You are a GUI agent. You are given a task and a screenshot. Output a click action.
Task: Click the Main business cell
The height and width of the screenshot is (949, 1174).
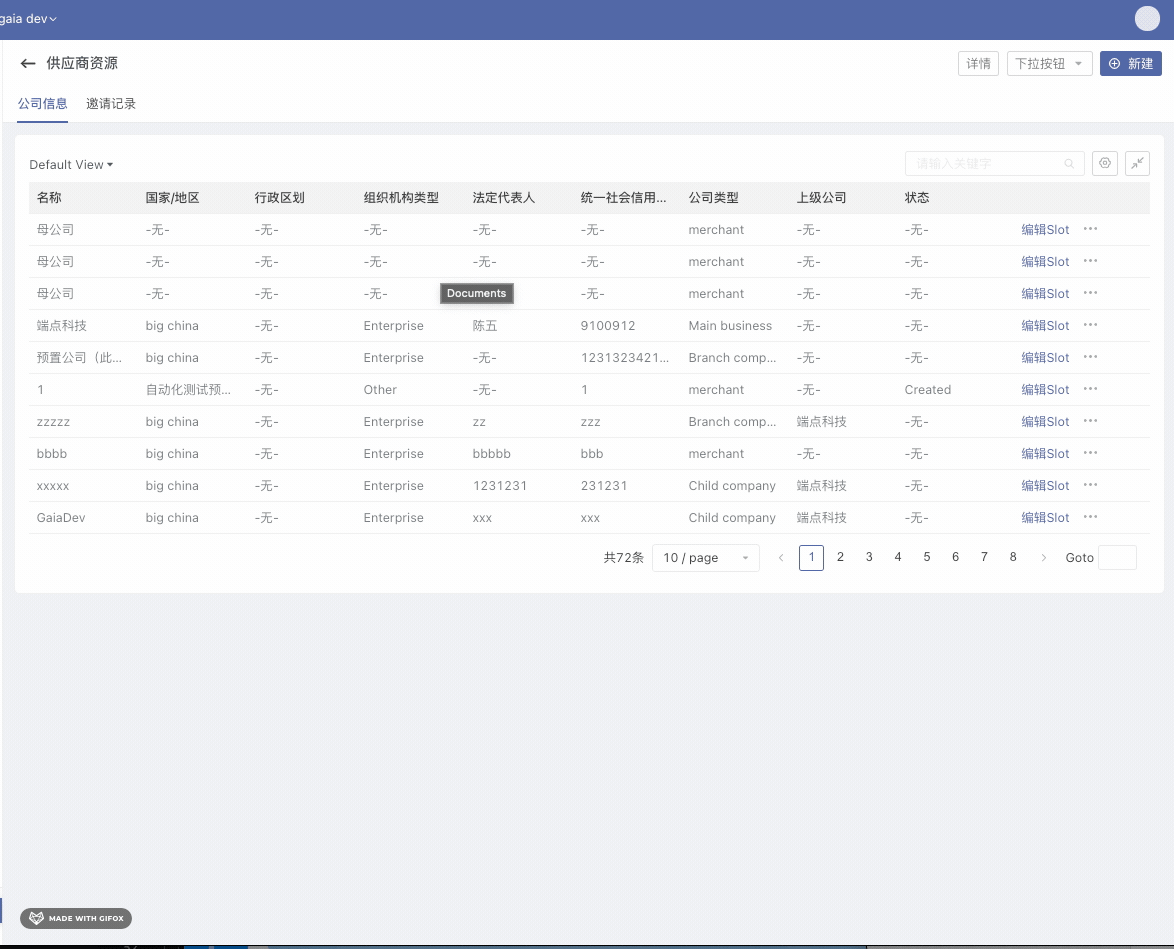pos(730,326)
